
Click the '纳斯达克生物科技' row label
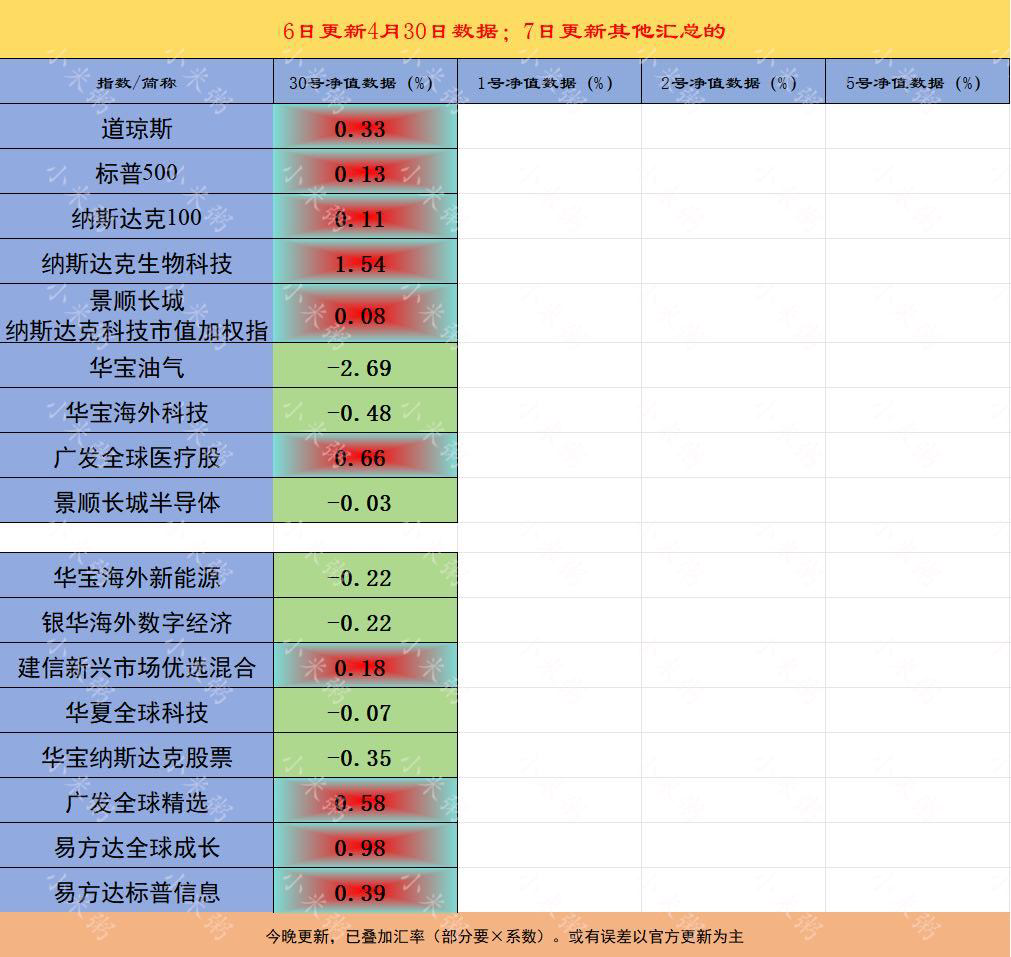tap(137, 262)
